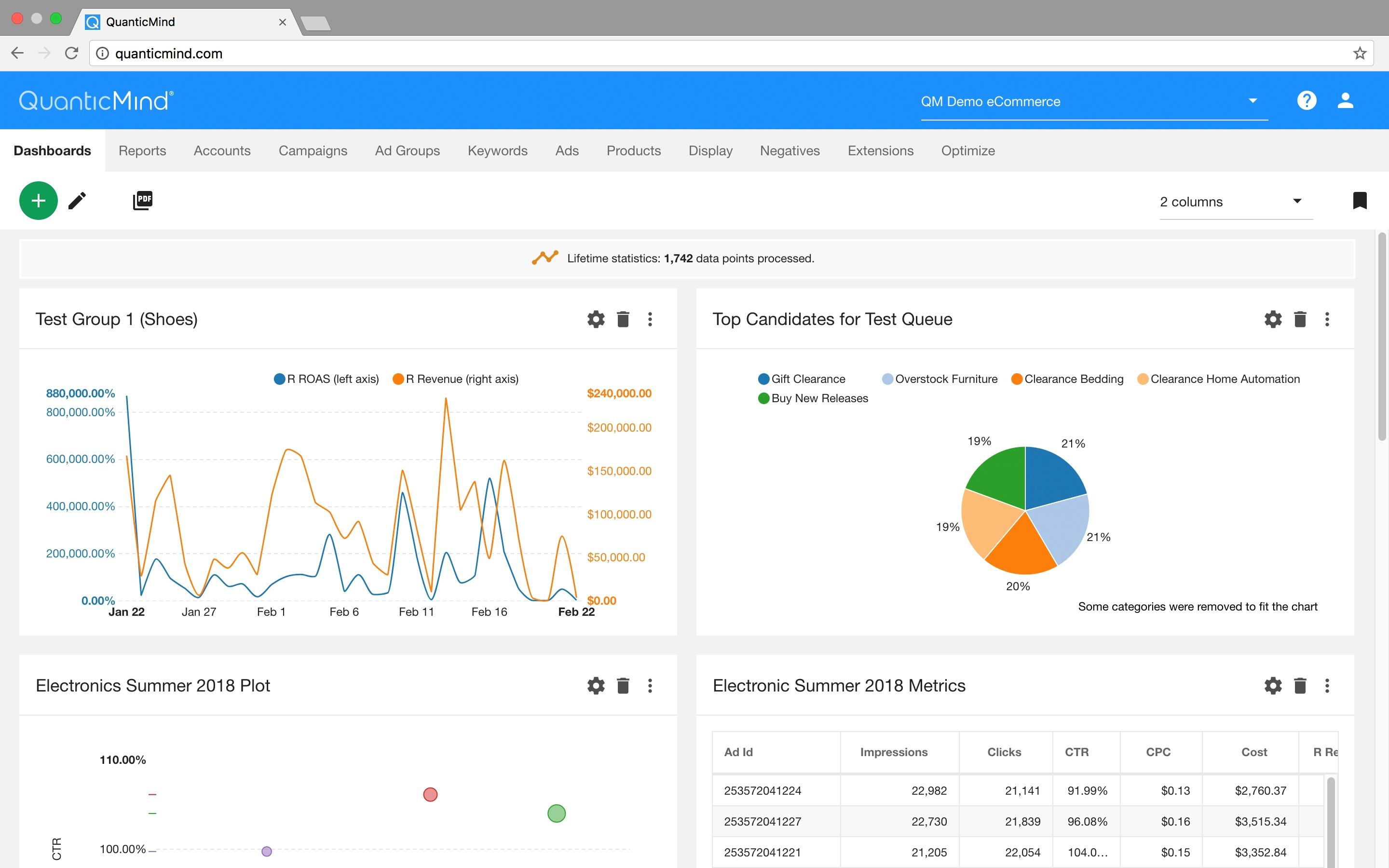Open settings for Test Group 1 chart
Screen dimensions: 1389x868
596,319
